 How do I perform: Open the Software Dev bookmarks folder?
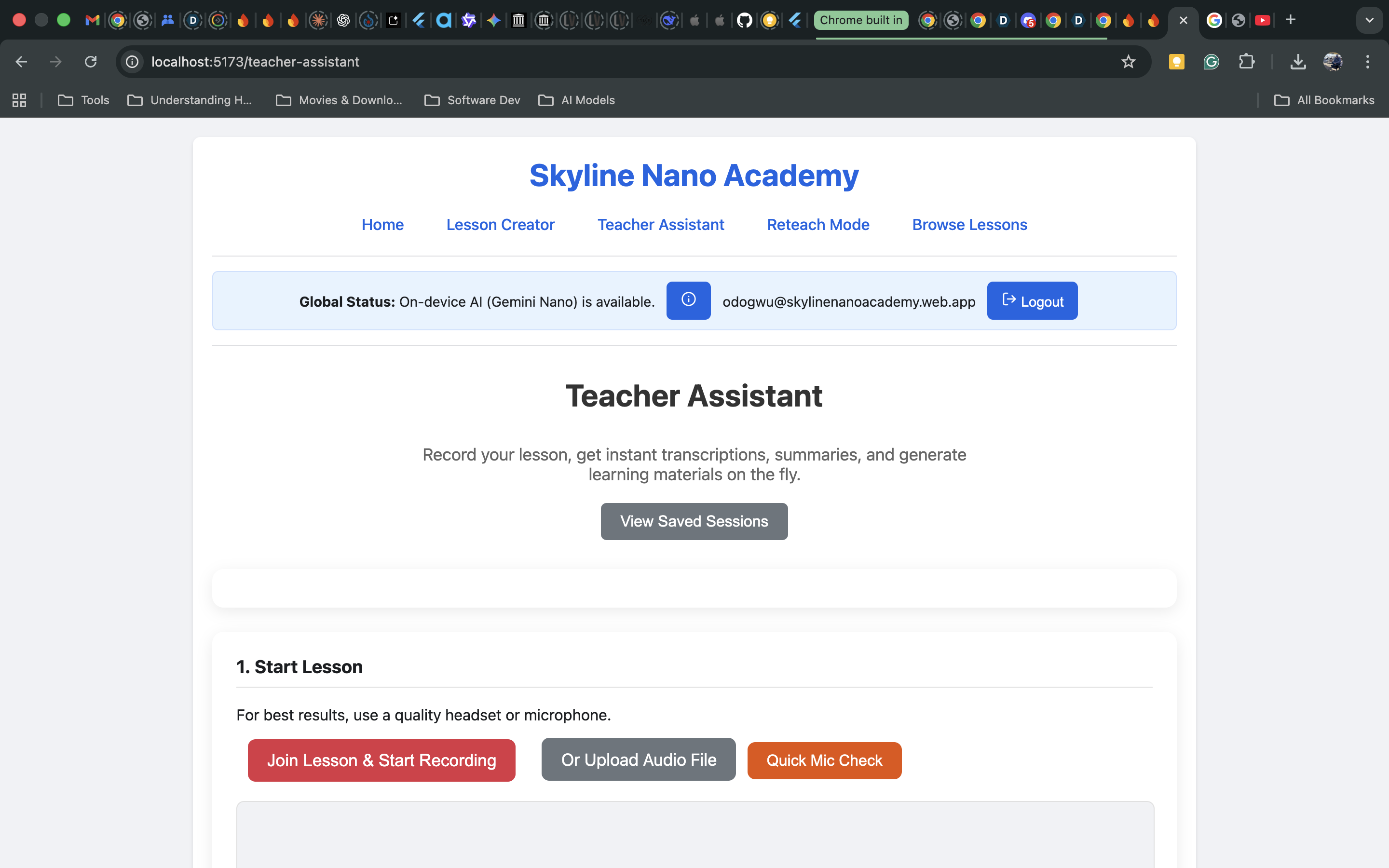pyautogui.click(x=472, y=100)
